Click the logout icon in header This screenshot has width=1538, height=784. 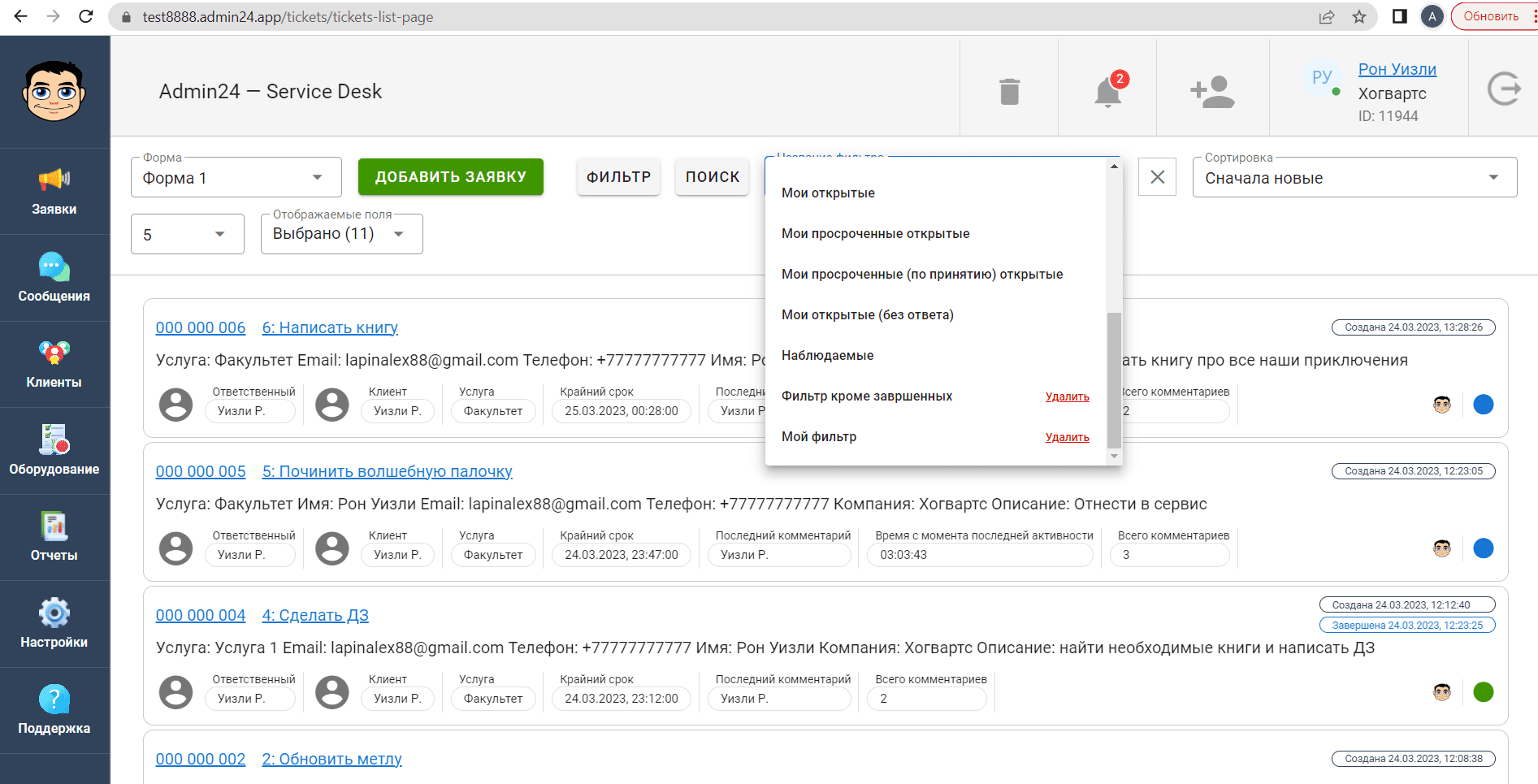click(1504, 89)
